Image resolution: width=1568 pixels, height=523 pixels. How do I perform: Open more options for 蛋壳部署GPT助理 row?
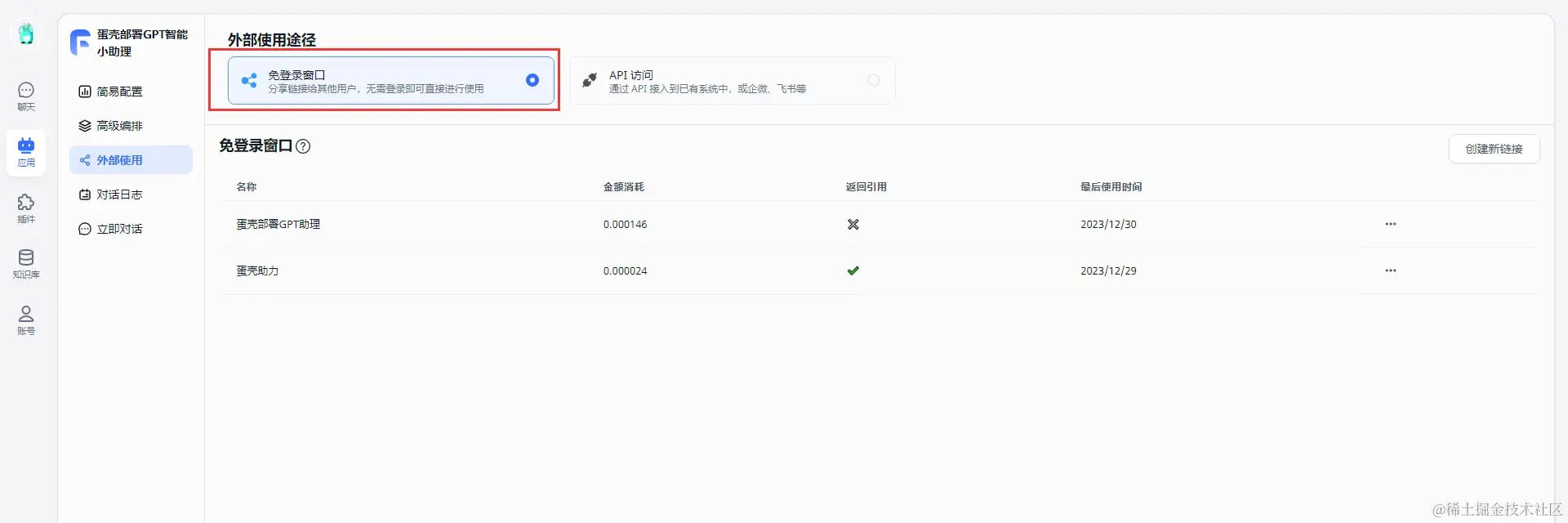(1391, 224)
